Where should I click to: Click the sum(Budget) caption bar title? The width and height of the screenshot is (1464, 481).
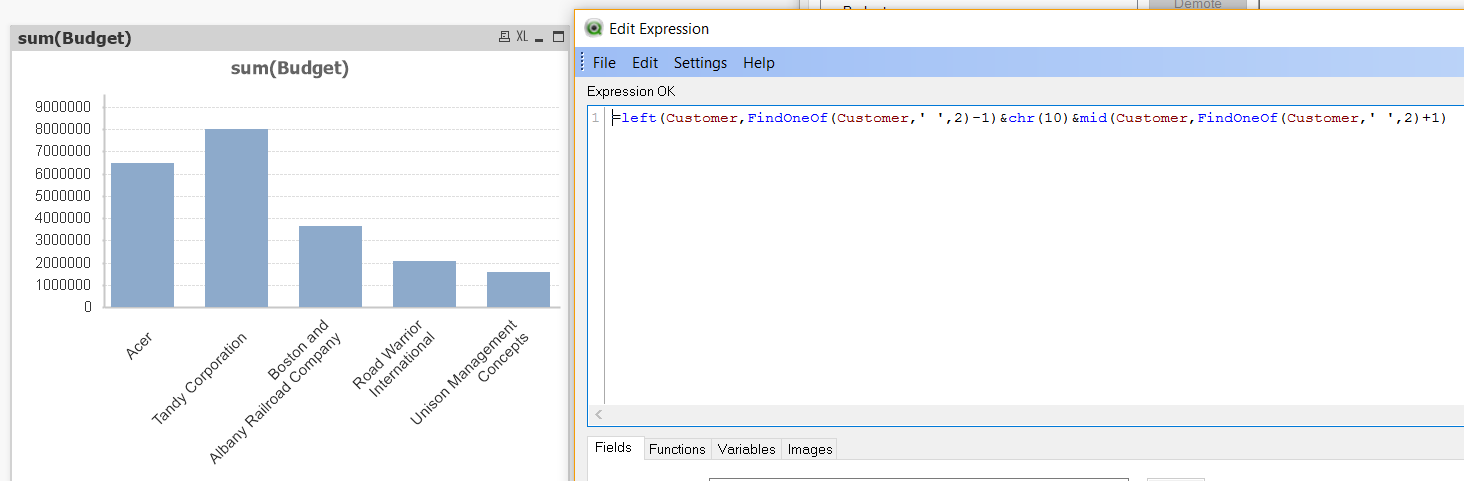[x=75, y=38]
